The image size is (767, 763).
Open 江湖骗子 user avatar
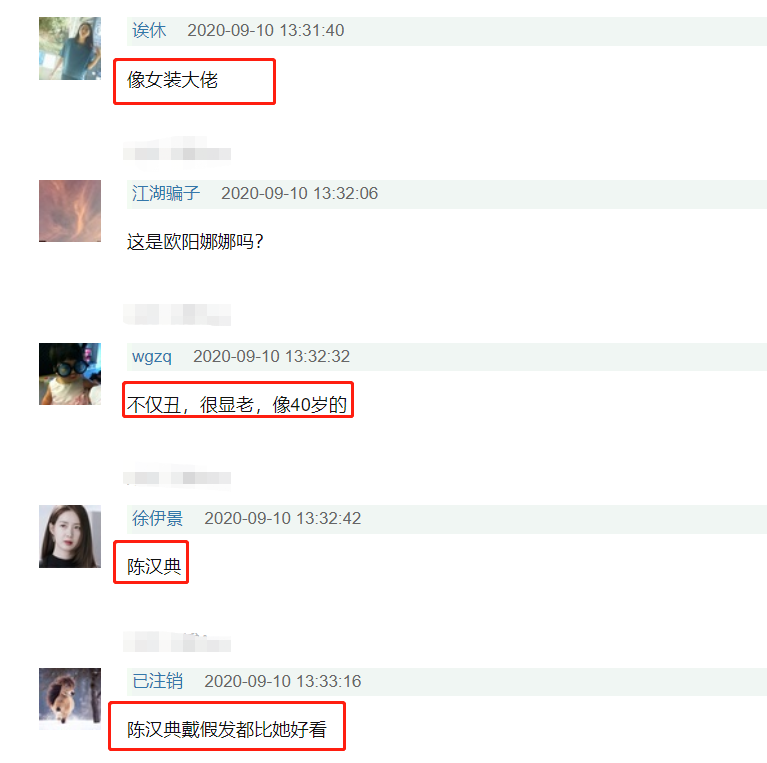[70, 211]
